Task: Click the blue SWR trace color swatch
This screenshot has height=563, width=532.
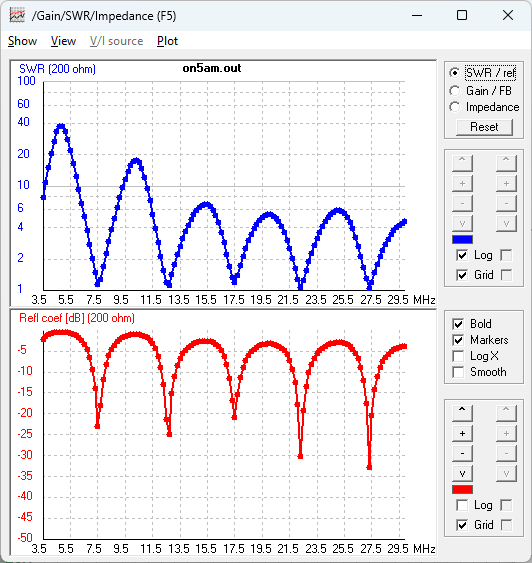Action: 462,239
